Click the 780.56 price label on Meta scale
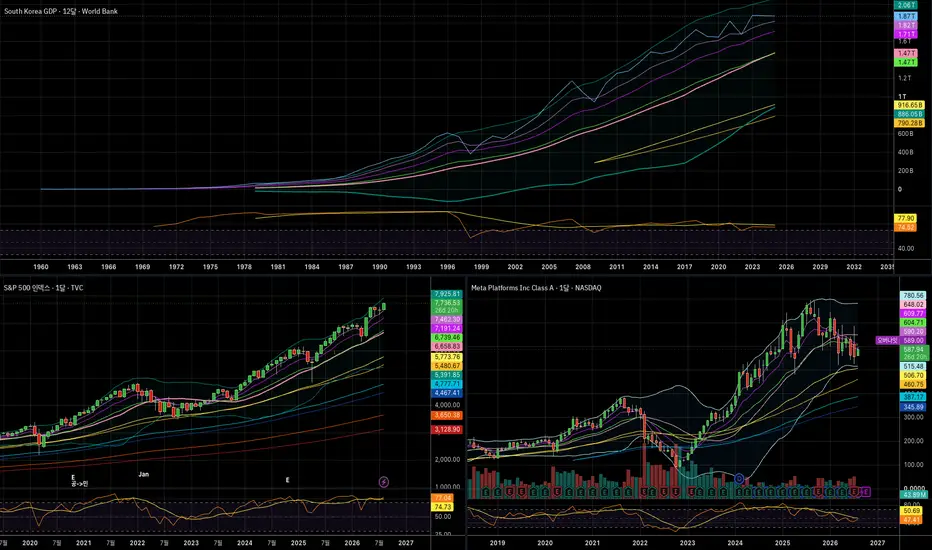Screen dimensions: 932x550 [x=913, y=296]
